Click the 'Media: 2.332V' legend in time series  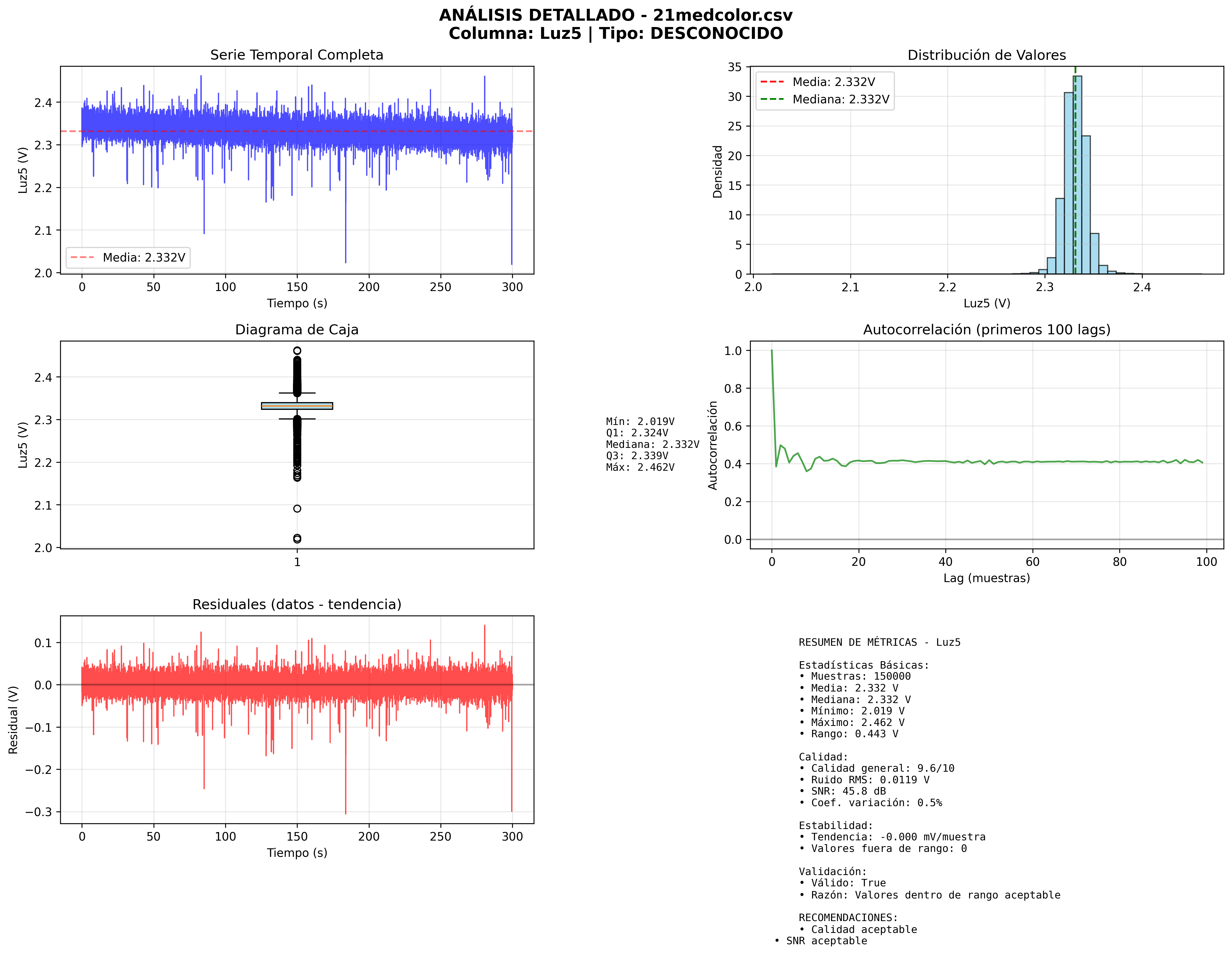coord(128,257)
